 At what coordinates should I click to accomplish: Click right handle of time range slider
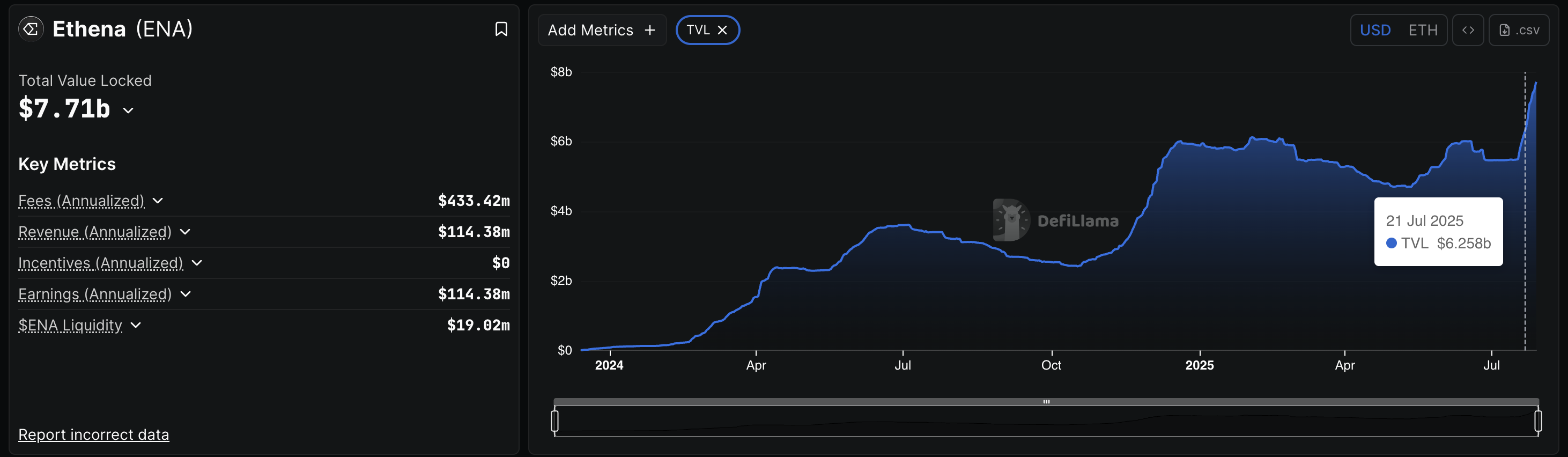click(1537, 421)
